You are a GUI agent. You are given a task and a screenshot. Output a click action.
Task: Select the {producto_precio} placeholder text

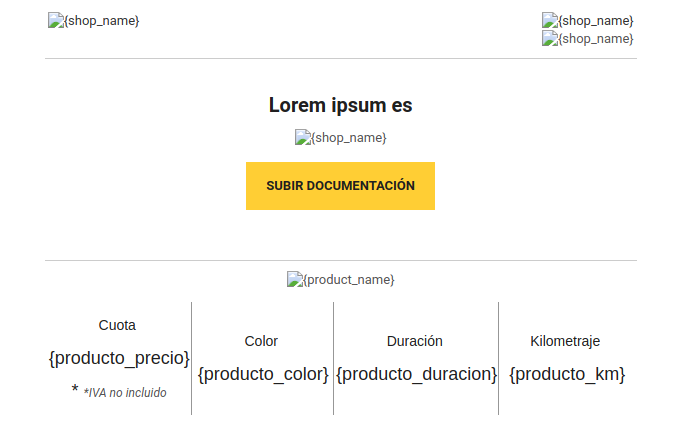(119, 358)
